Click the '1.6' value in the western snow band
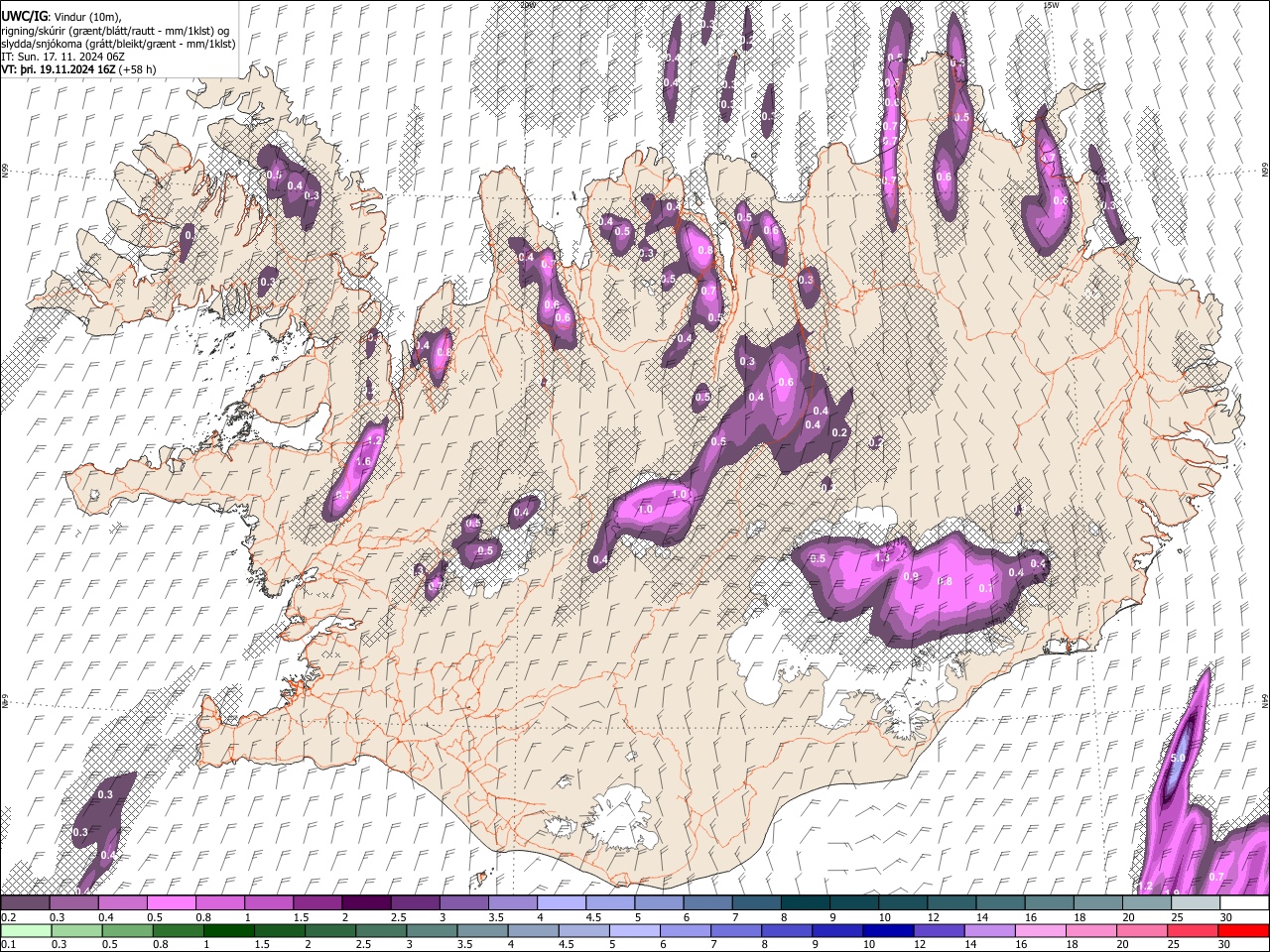Viewport: 1270px width, 952px height. point(362,462)
